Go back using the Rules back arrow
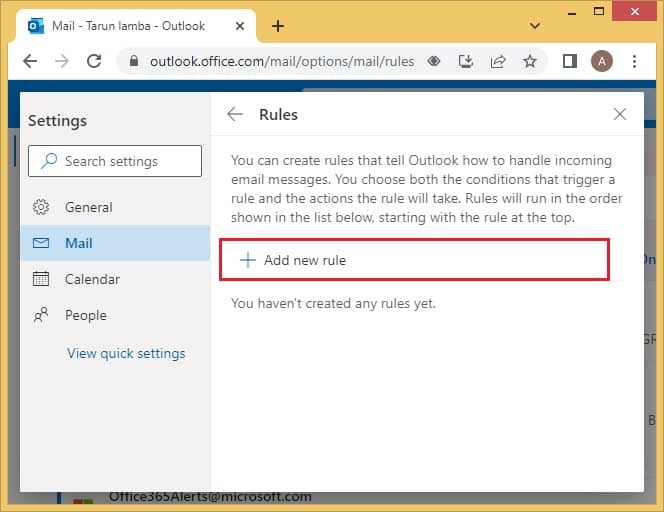This screenshot has height=512, width=664. (235, 114)
